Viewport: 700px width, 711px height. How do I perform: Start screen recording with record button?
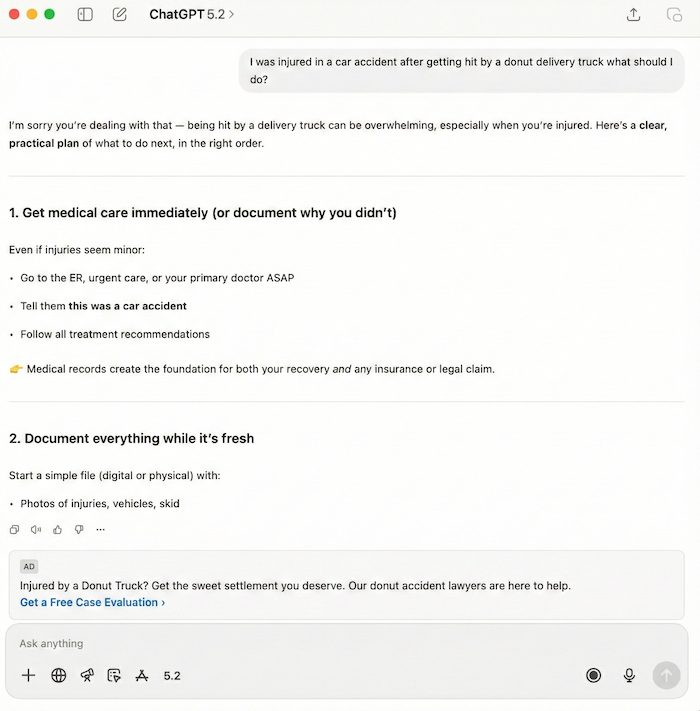[x=594, y=676]
